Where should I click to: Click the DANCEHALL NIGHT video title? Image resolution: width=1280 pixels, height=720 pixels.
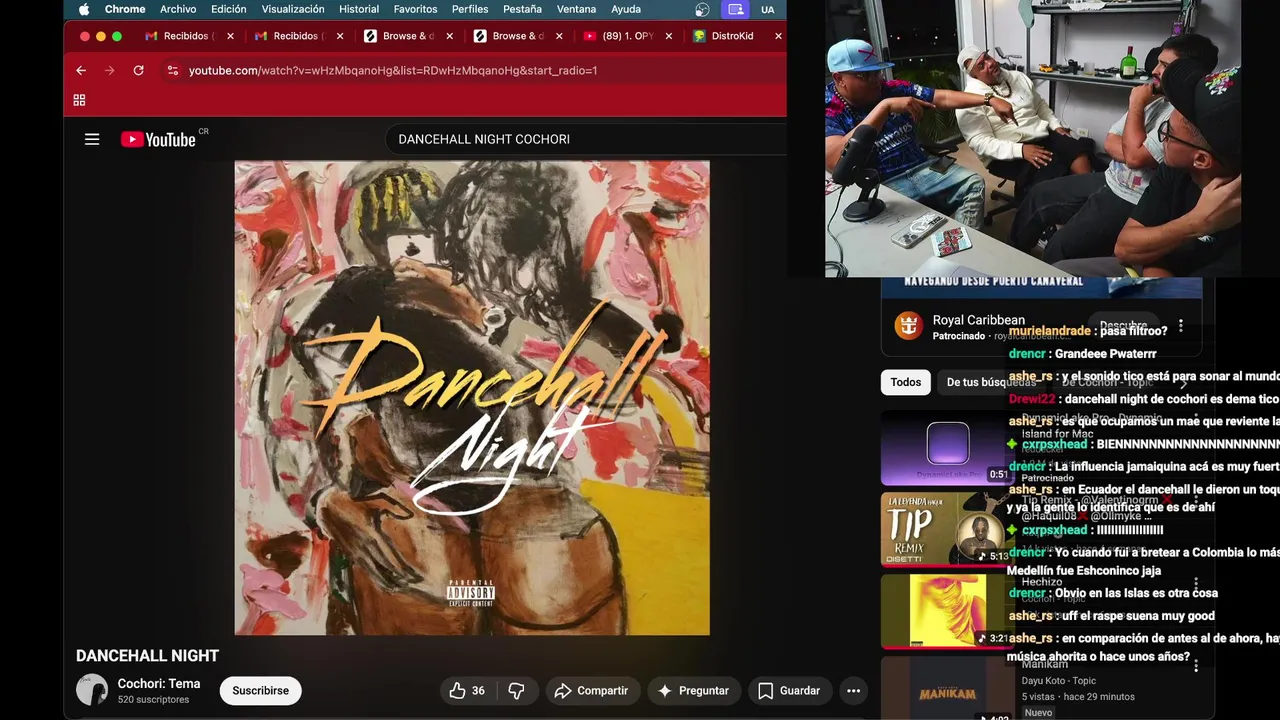(147, 656)
